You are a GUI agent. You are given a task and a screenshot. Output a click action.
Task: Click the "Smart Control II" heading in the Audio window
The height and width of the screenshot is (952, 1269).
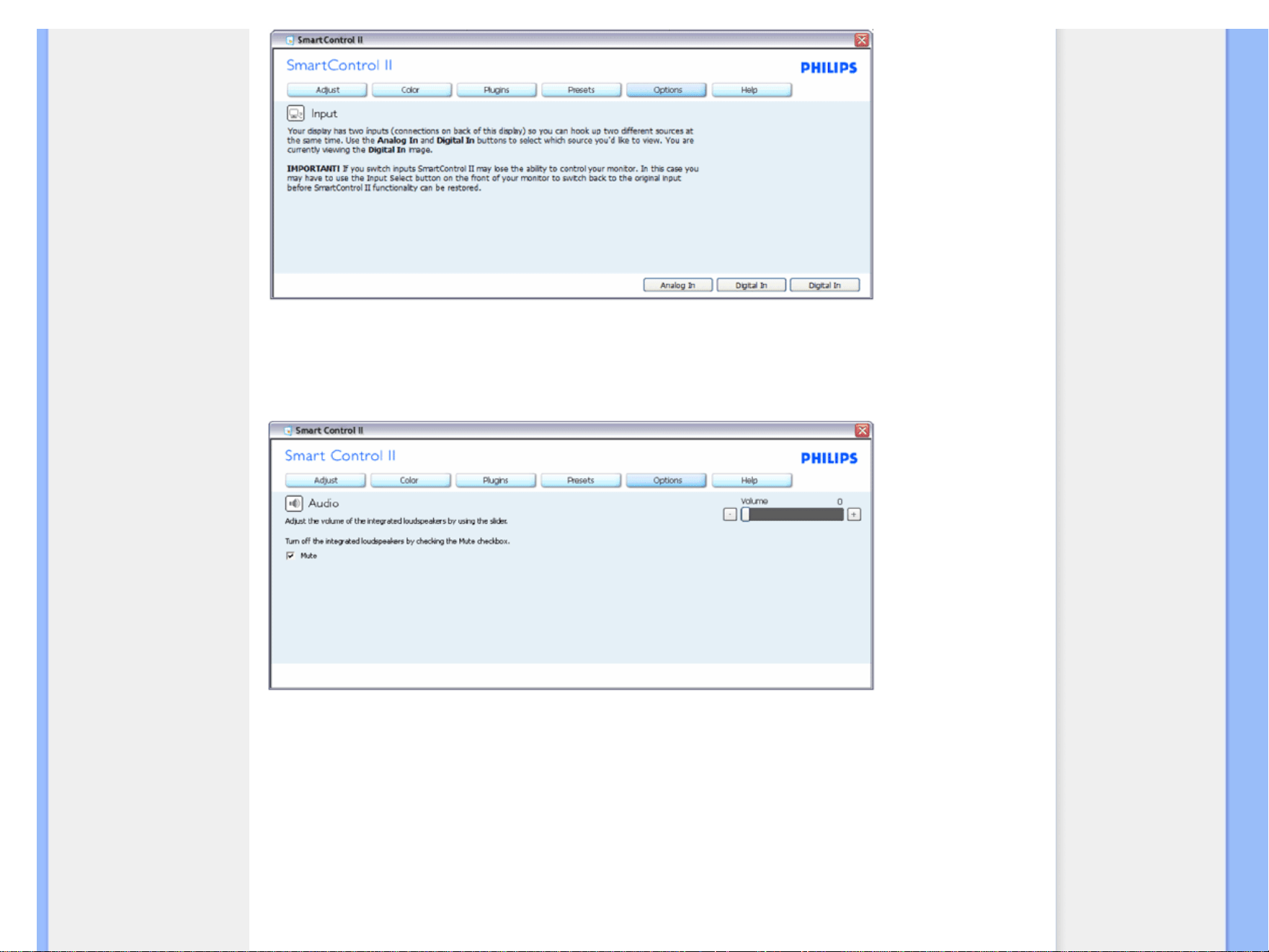tap(340, 456)
